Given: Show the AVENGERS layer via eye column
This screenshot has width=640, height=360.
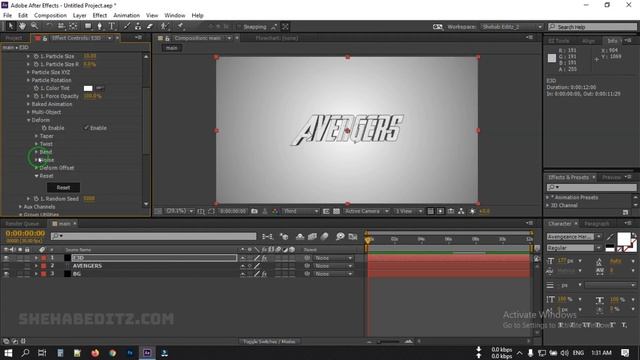Looking at the screenshot, I should coord(6,266).
